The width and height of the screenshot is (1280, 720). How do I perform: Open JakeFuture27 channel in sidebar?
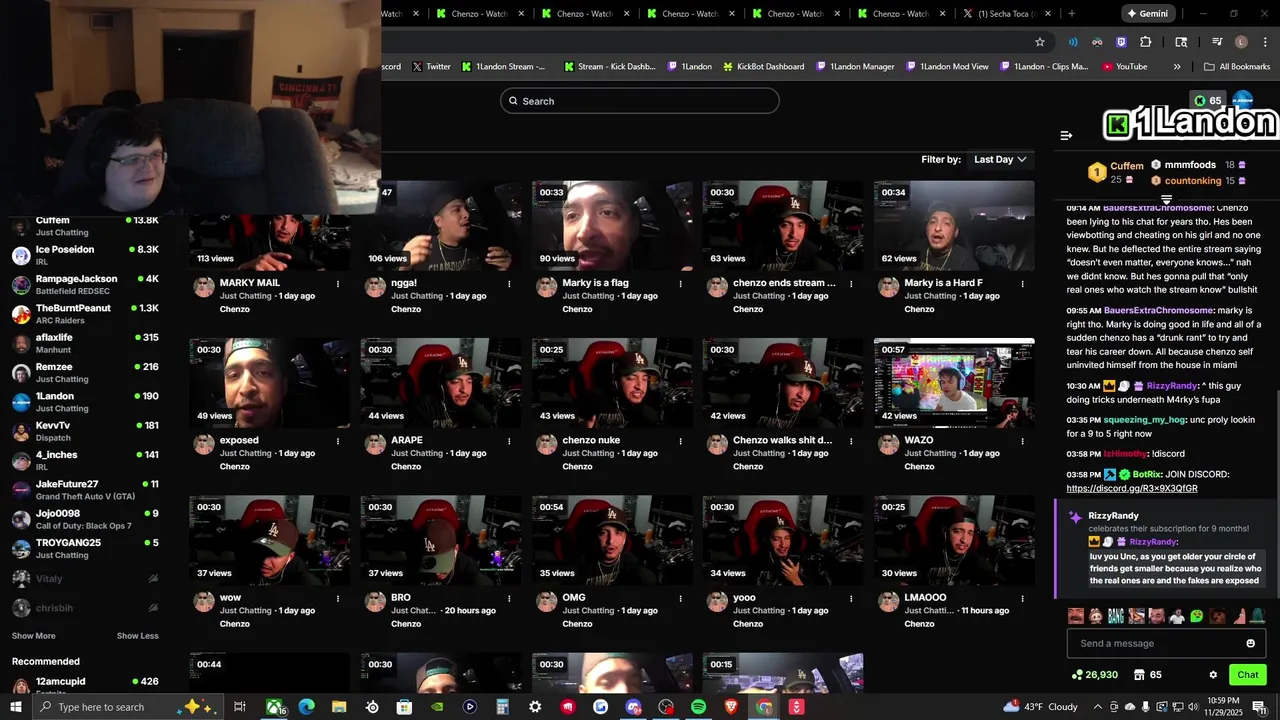pos(85,490)
